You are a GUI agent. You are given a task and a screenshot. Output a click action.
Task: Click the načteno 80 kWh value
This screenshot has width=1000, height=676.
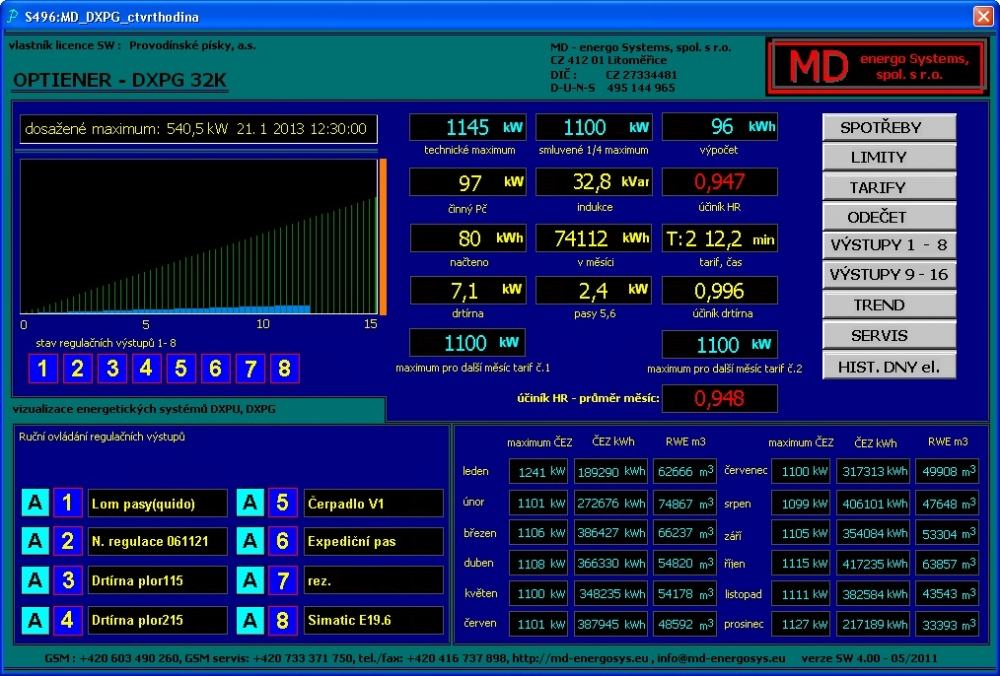click(x=467, y=238)
